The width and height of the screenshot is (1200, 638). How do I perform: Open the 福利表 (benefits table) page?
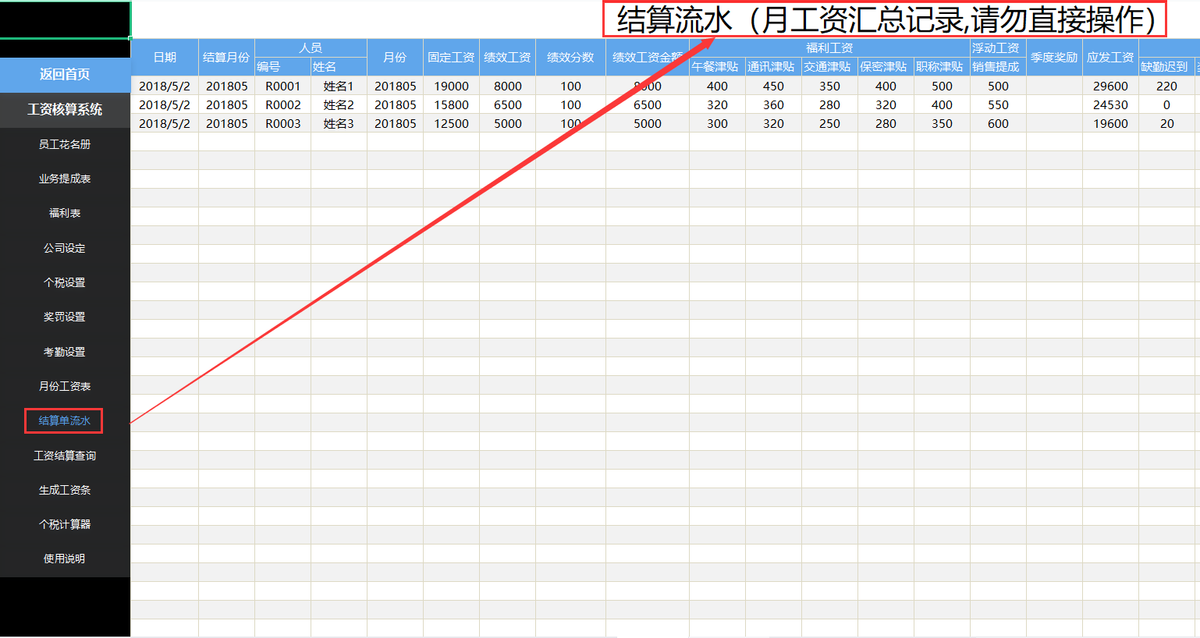pyautogui.click(x=65, y=213)
